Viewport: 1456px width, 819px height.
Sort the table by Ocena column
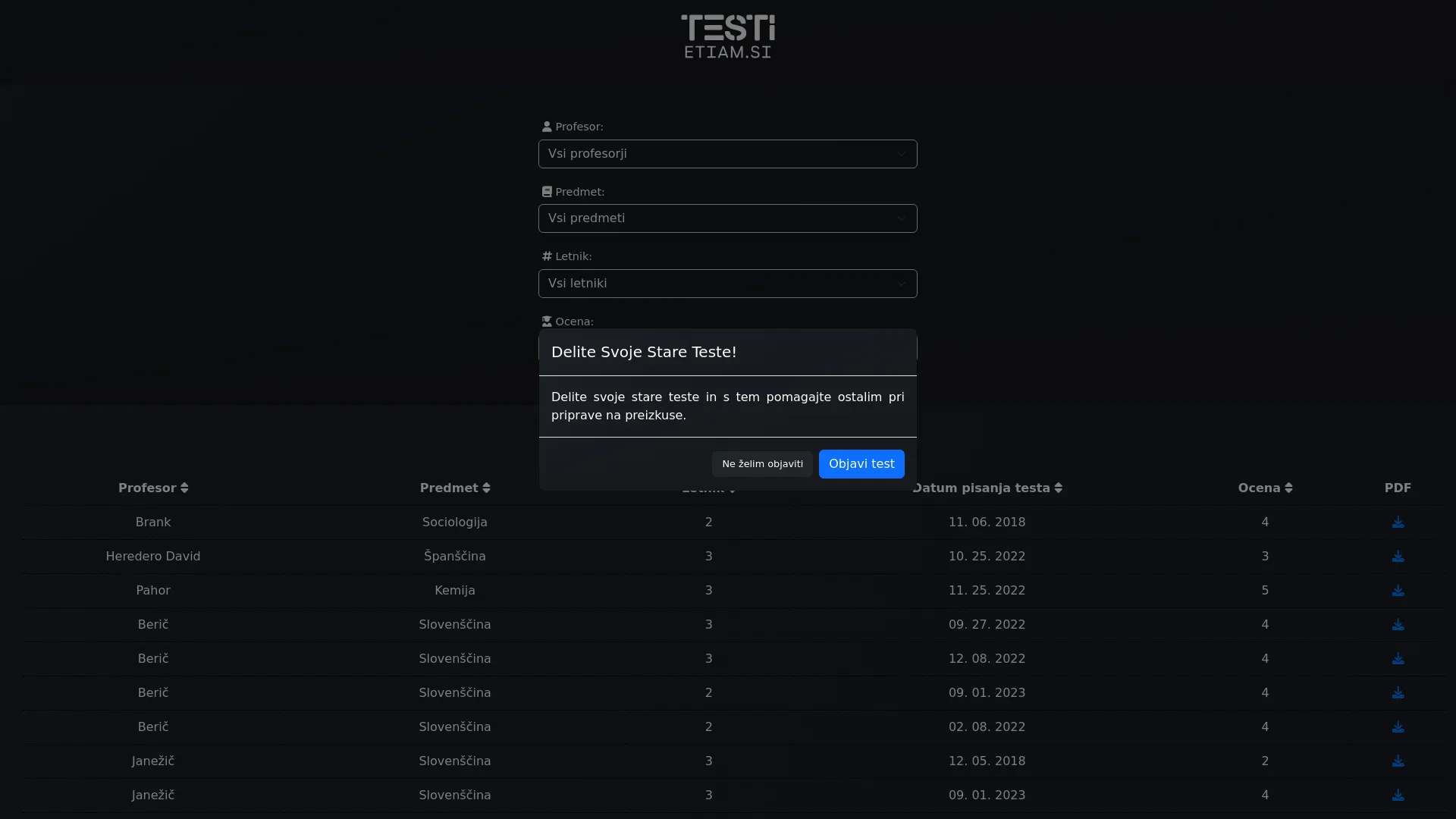click(x=1265, y=488)
